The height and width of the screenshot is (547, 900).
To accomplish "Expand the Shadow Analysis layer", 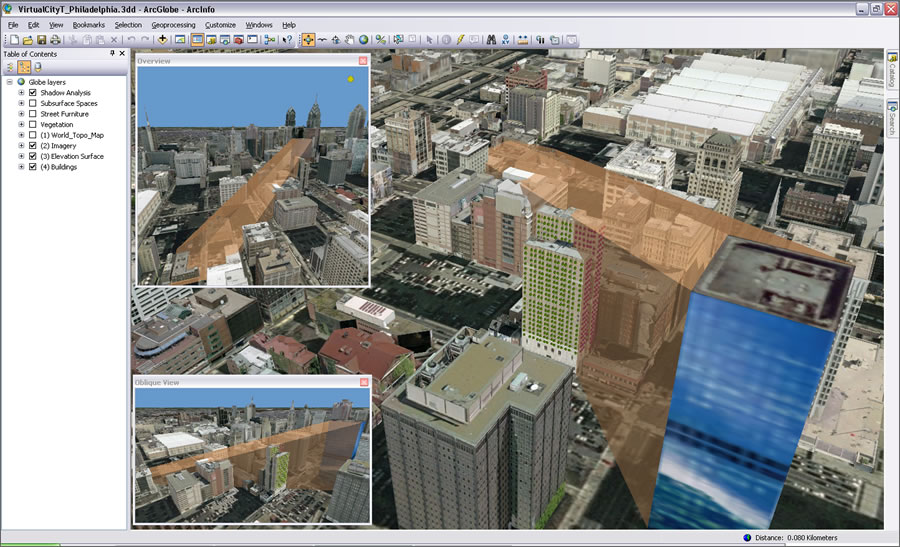I will (x=21, y=92).
